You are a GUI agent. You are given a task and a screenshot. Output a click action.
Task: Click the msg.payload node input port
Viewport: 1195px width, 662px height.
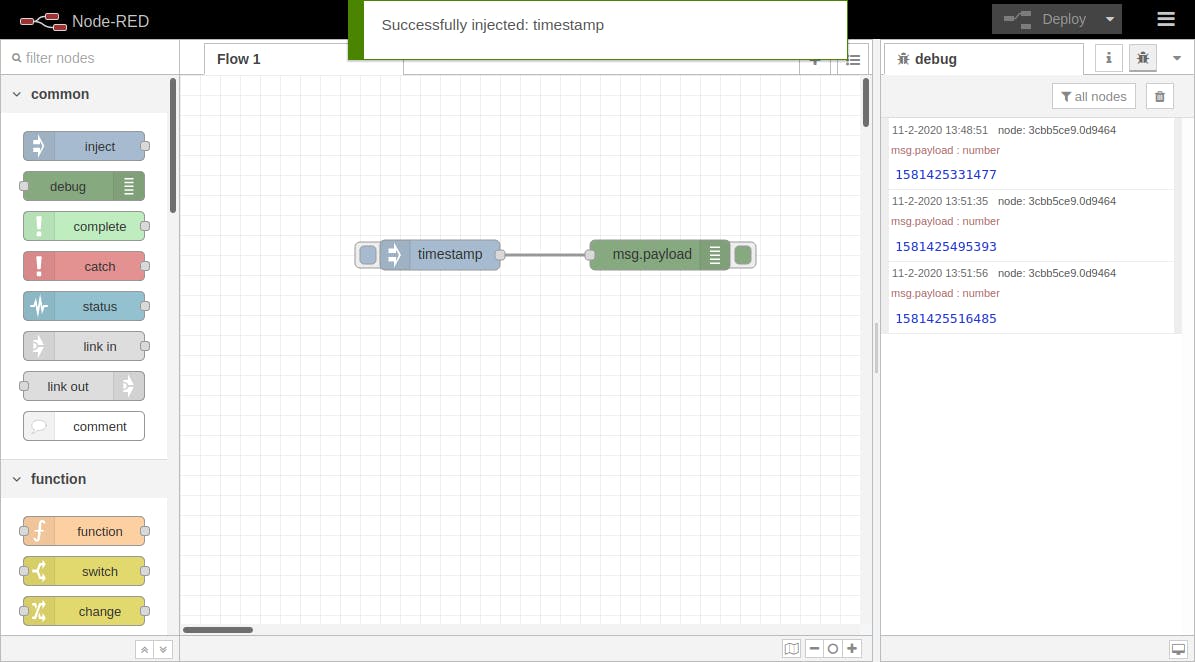(x=590, y=255)
